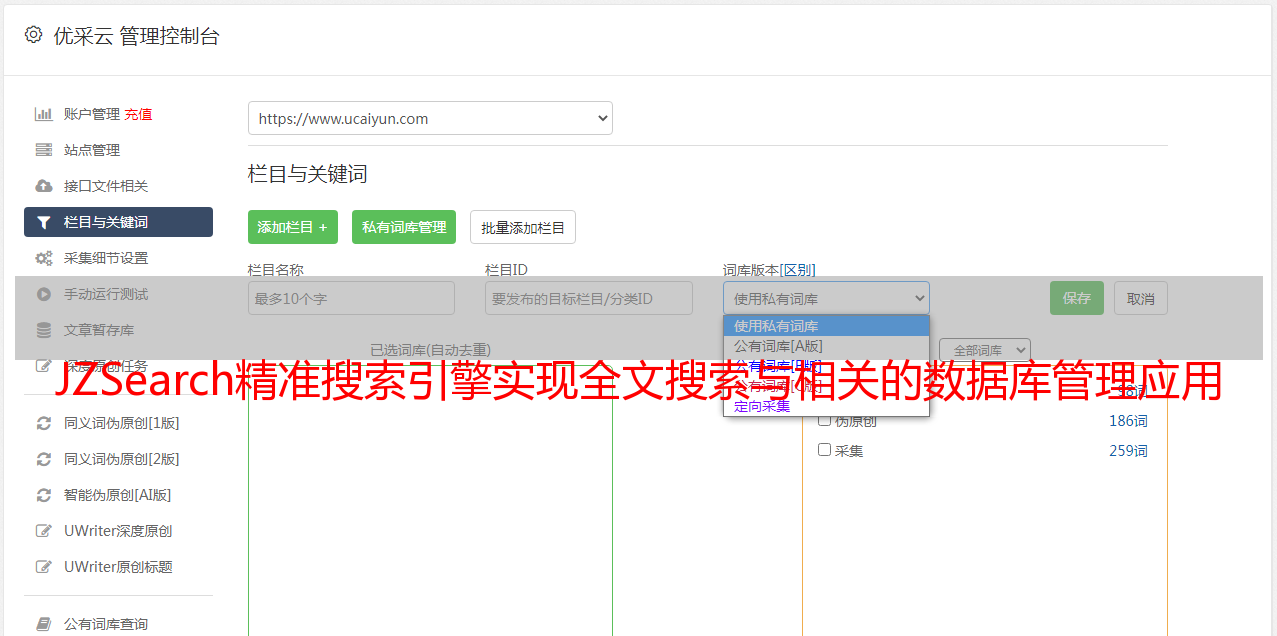Click the 已选词库(自动去重) label
1277x636 pixels.
(430, 350)
